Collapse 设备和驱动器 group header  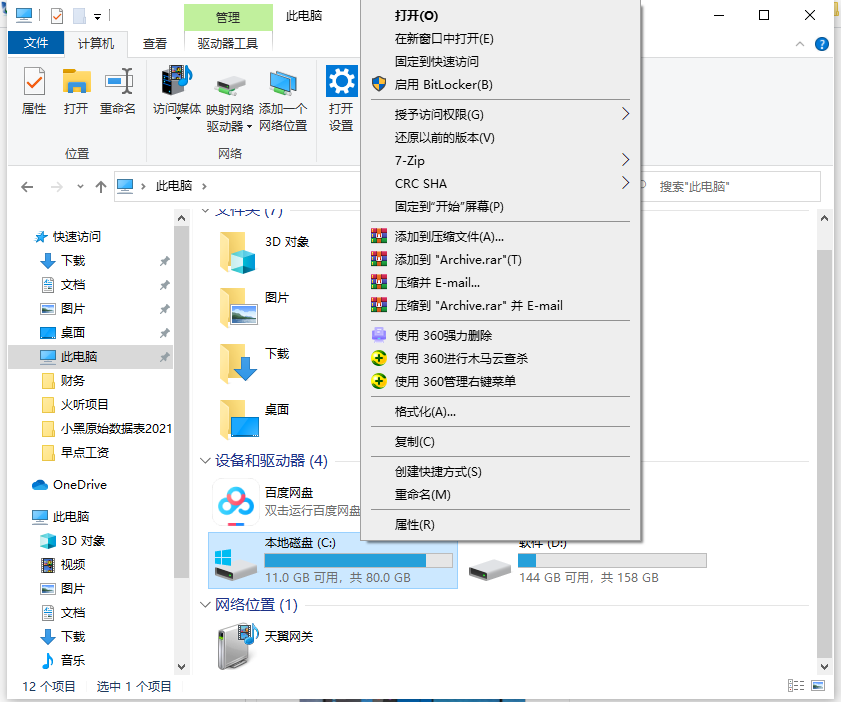coord(207,461)
